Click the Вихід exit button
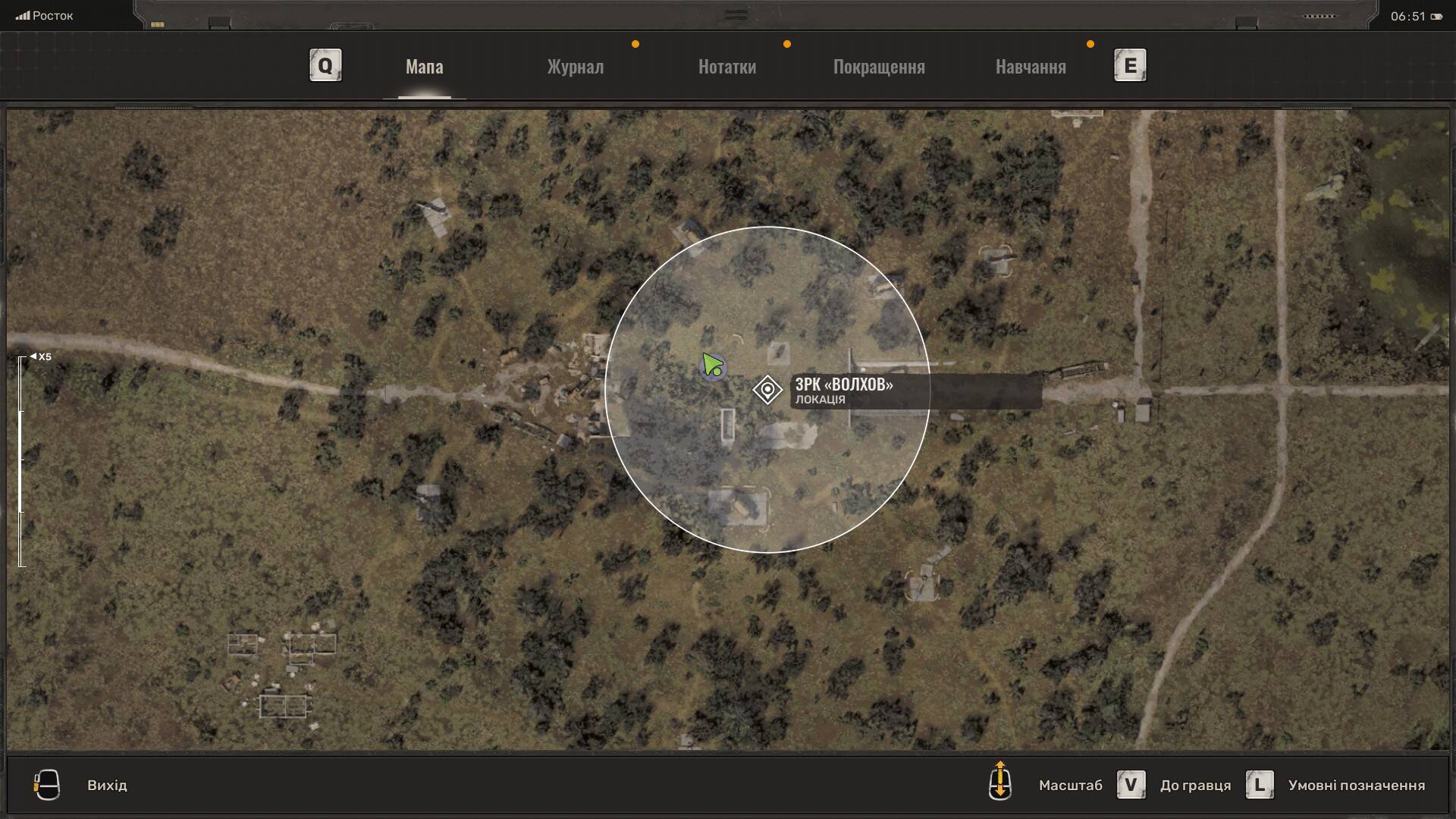 point(107,786)
